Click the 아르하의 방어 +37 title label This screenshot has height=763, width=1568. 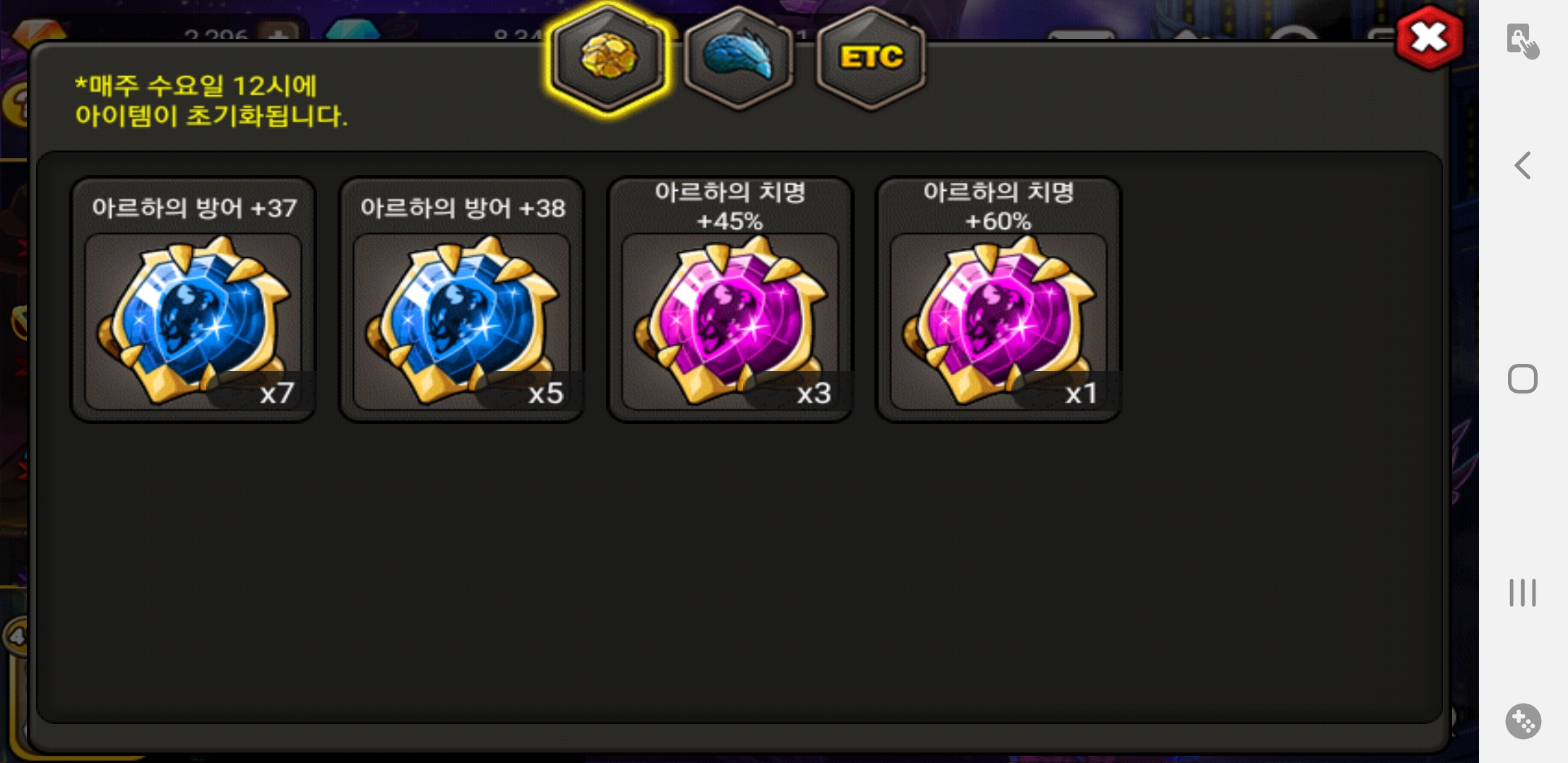(194, 208)
